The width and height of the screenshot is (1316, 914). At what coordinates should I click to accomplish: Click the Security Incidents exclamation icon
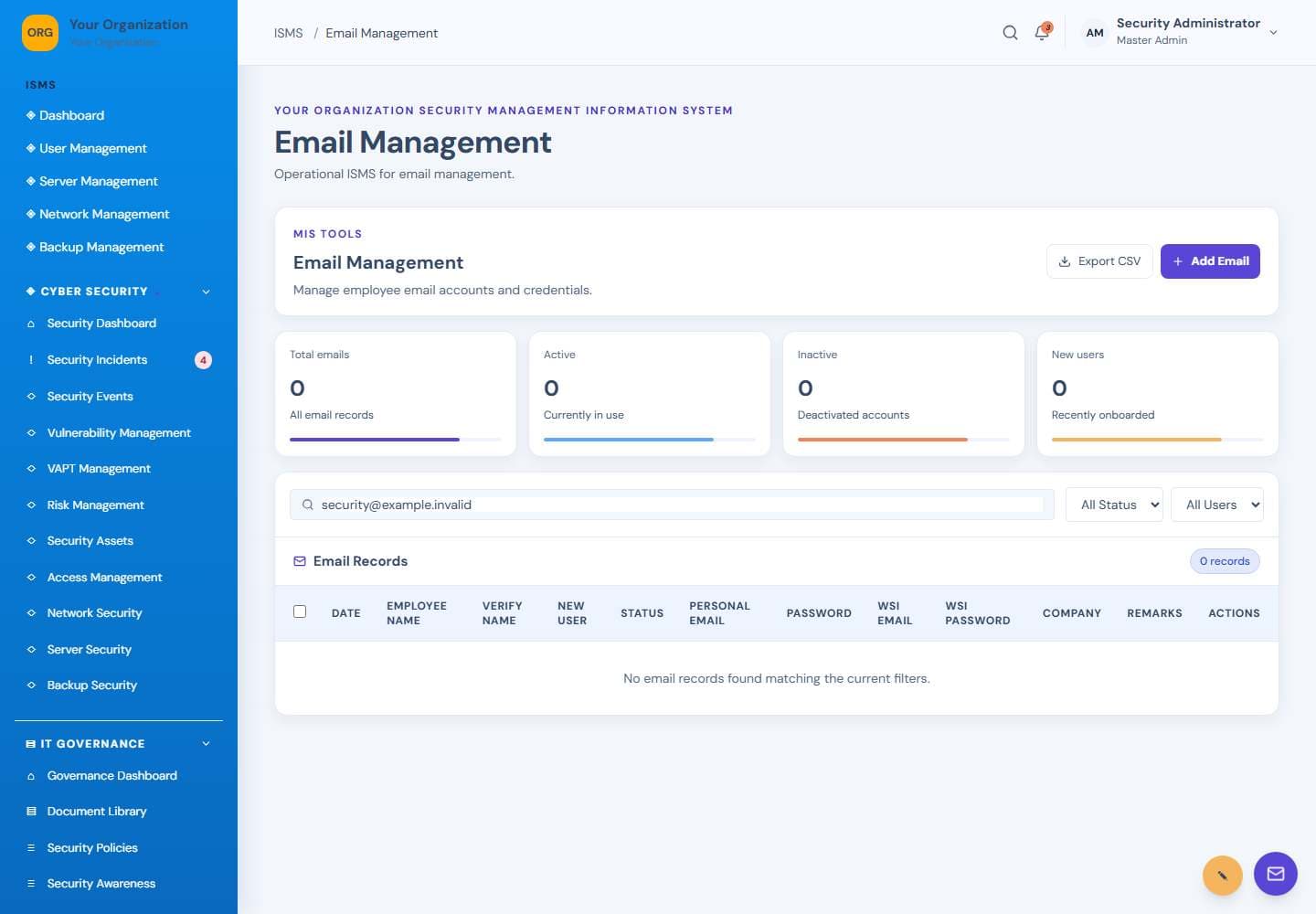click(x=31, y=360)
